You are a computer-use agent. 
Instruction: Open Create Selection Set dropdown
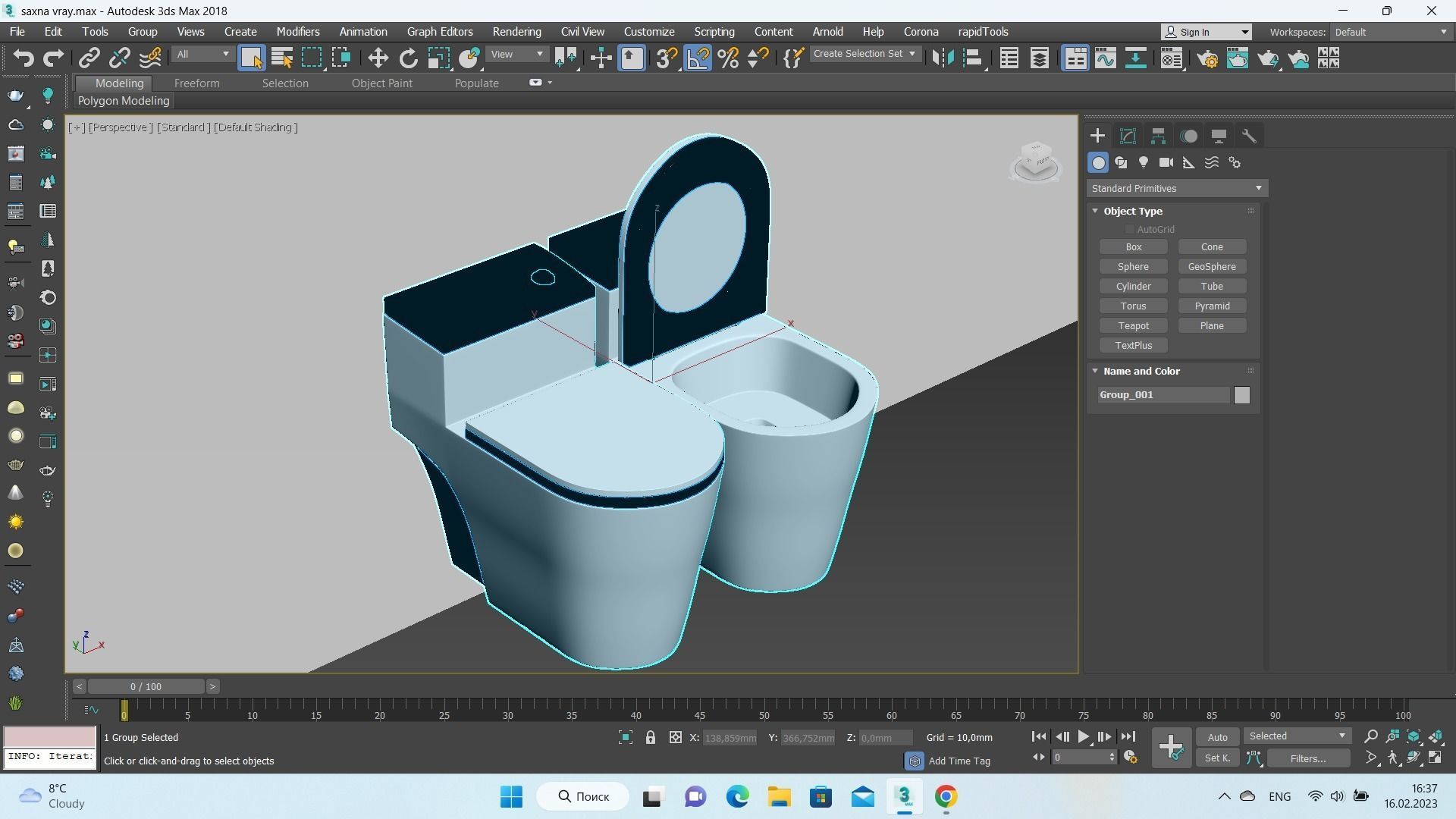click(864, 54)
